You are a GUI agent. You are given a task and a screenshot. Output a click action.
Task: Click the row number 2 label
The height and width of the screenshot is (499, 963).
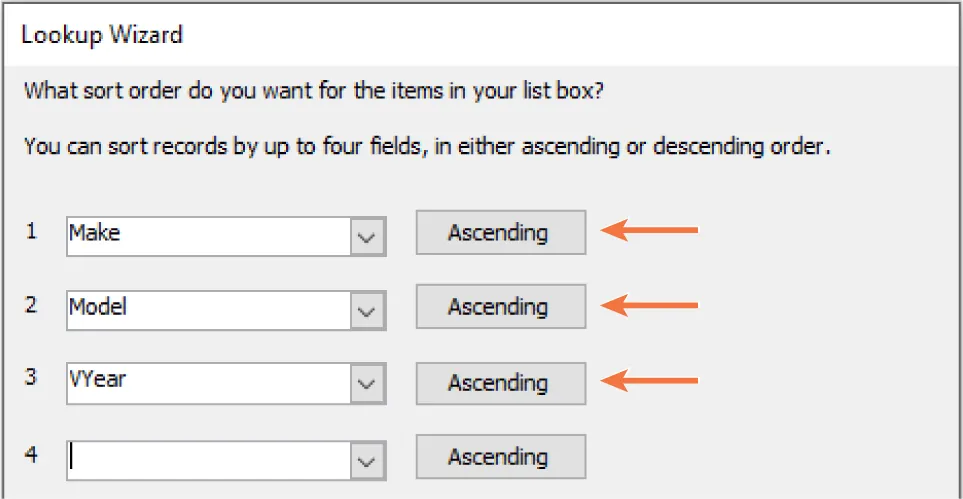click(x=32, y=306)
